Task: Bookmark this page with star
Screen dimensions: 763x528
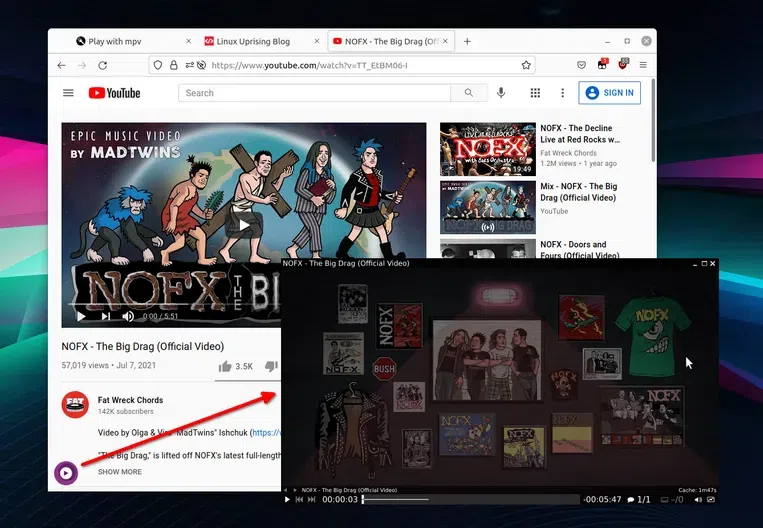Action: point(526,65)
